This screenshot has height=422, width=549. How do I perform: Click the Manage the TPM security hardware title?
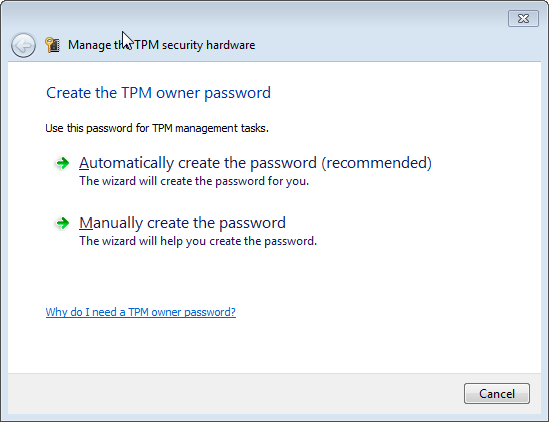161,45
